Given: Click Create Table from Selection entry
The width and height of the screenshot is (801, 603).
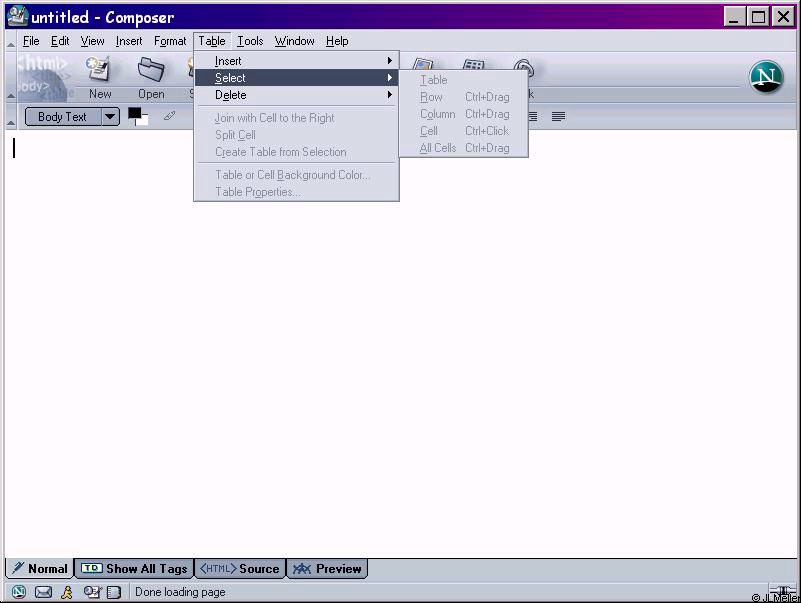Looking at the screenshot, I should click(296, 152).
